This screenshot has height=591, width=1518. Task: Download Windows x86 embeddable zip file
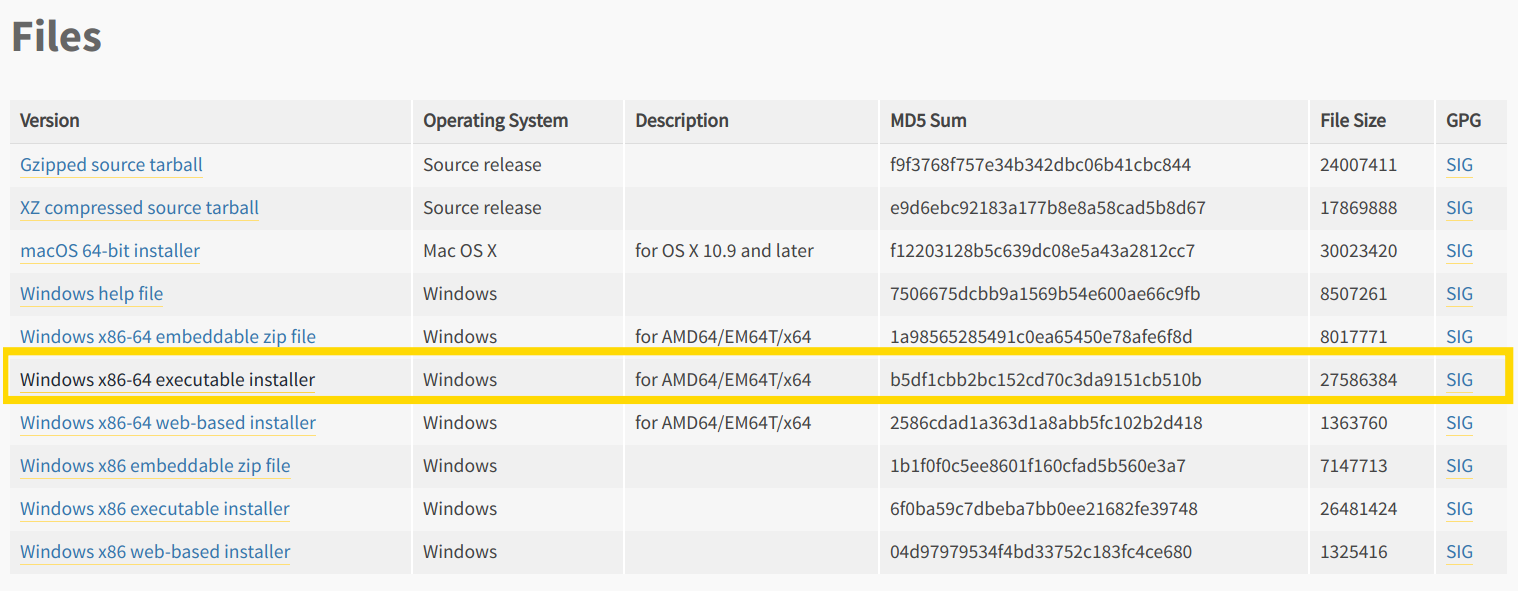click(x=155, y=466)
